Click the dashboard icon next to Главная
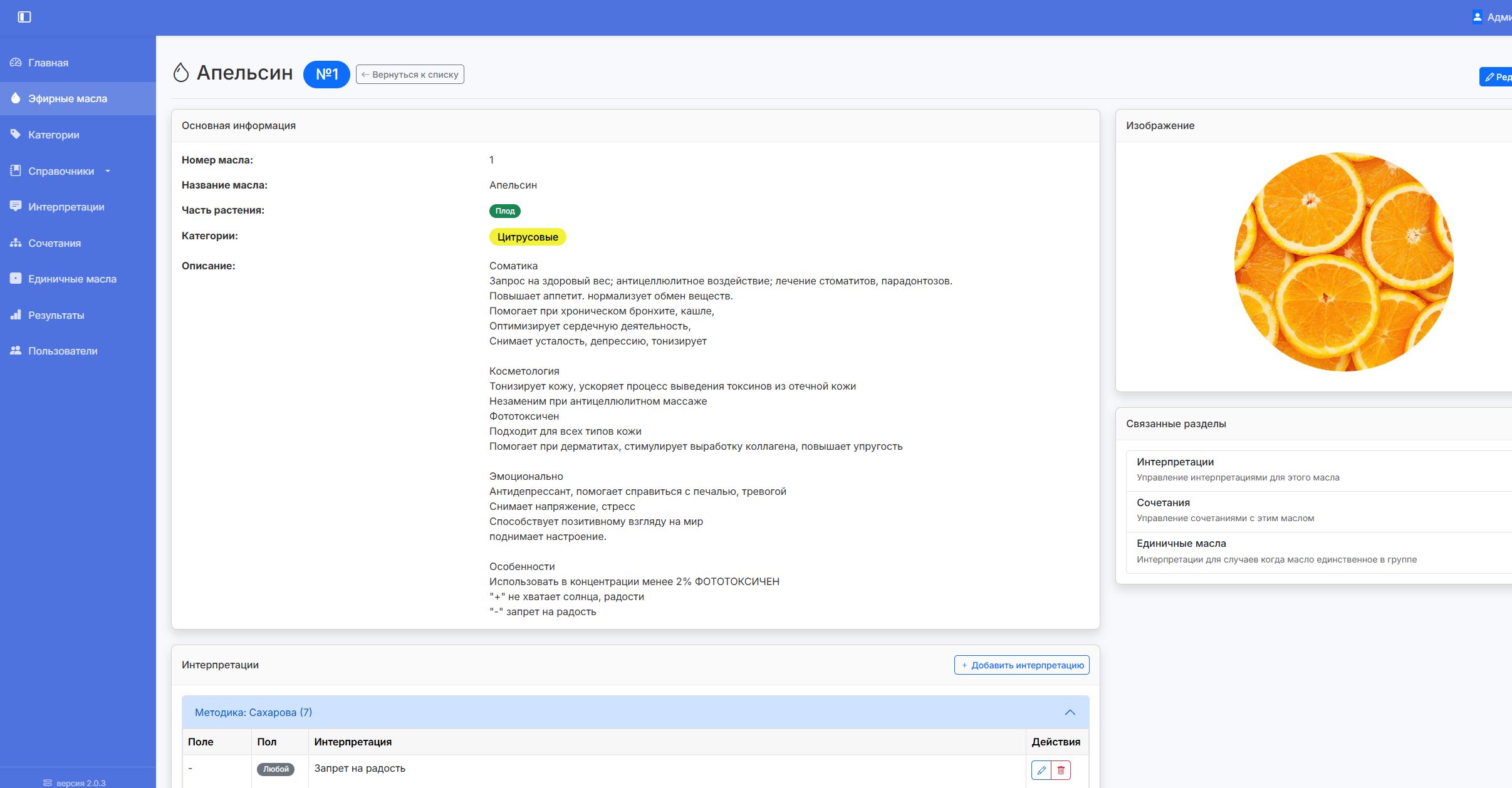This screenshot has width=1512, height=788. [16, 63]
